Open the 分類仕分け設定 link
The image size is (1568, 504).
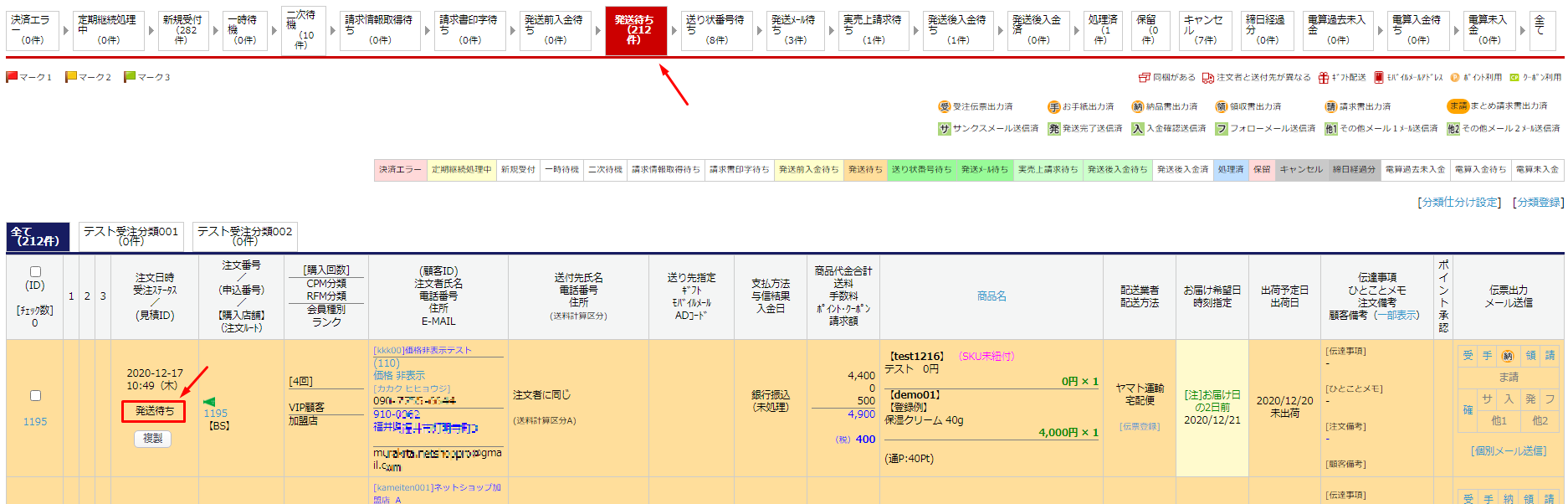[1459, 203]
